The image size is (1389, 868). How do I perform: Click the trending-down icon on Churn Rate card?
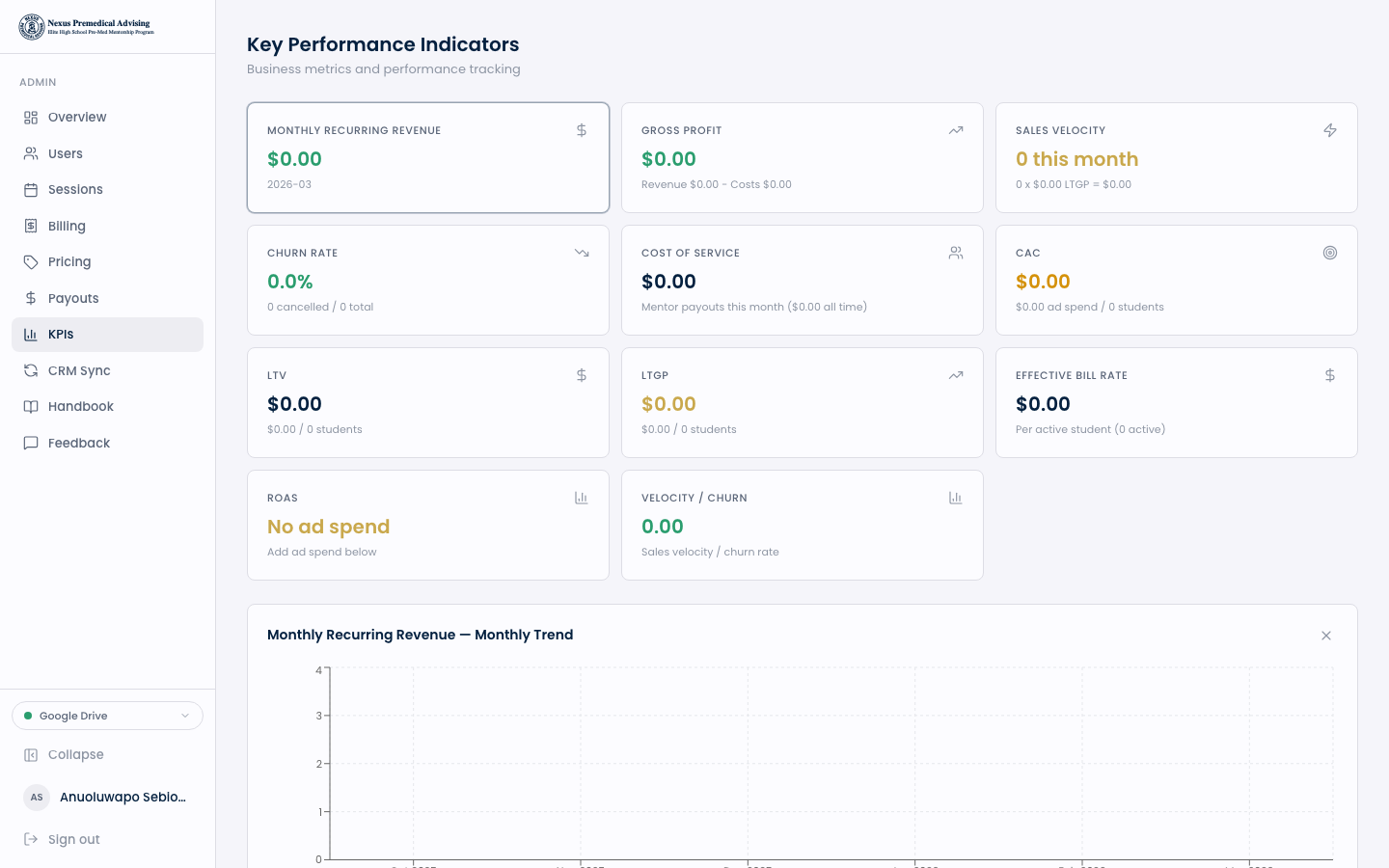tap(582, 253)
